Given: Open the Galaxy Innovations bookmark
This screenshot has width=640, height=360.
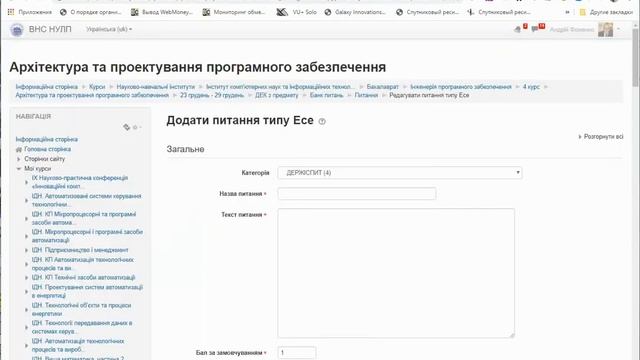Looking at the screenshot, I should click(355, 12).
